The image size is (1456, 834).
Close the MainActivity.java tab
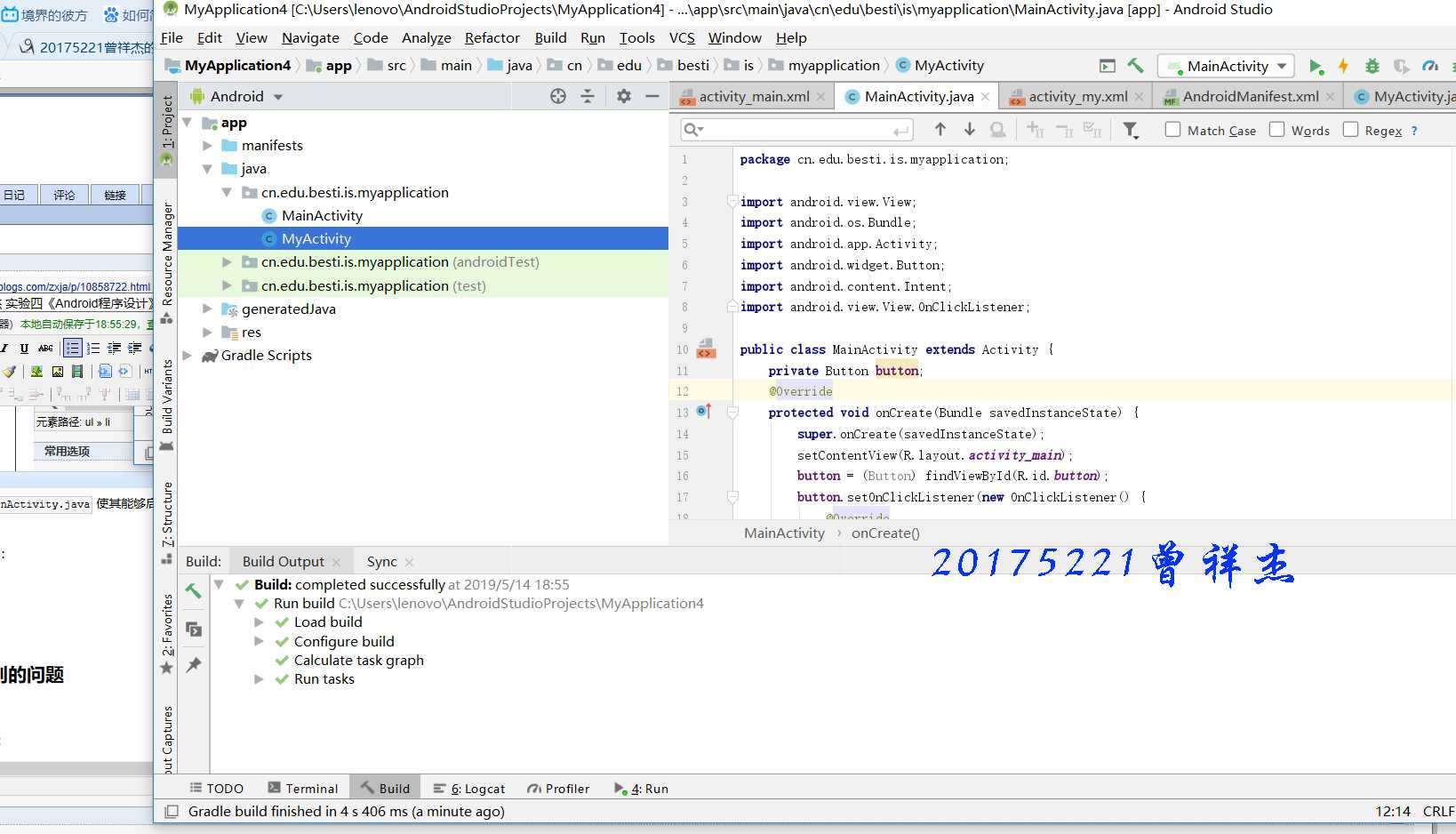point(985,97)
